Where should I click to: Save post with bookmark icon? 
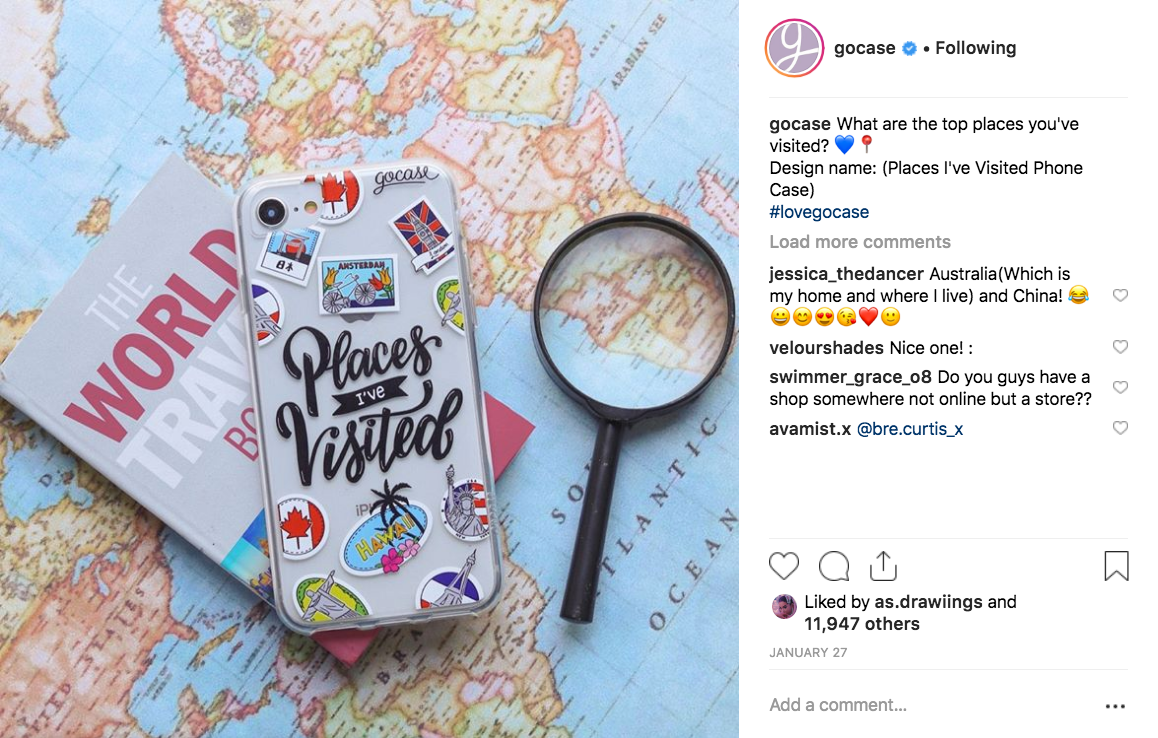(x=1116, y=566)
